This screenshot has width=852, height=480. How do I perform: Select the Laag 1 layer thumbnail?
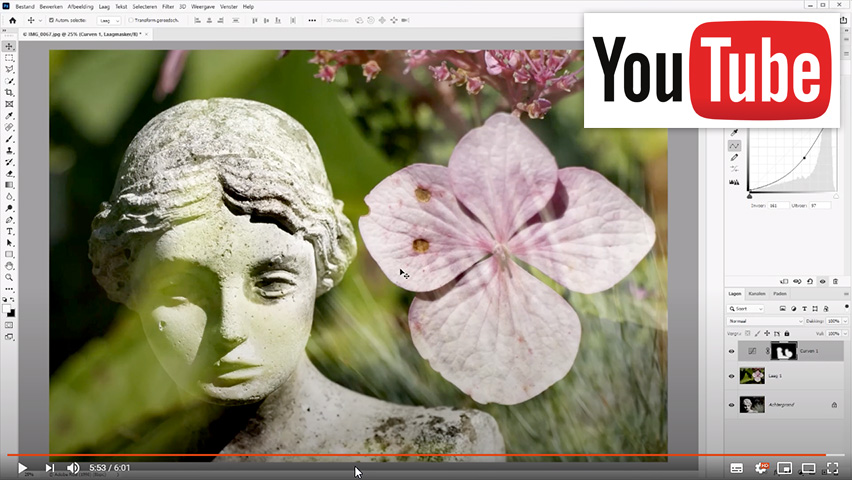click(752, 377)
